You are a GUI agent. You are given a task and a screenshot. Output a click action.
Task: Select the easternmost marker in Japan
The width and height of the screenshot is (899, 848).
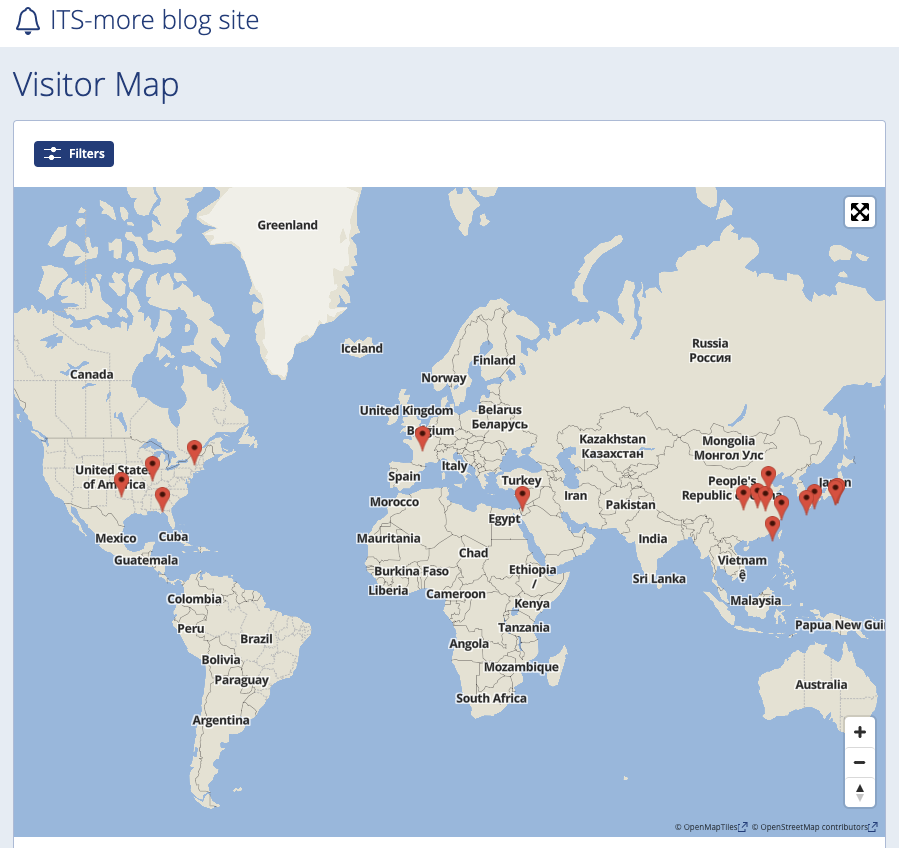coord(836,489)
